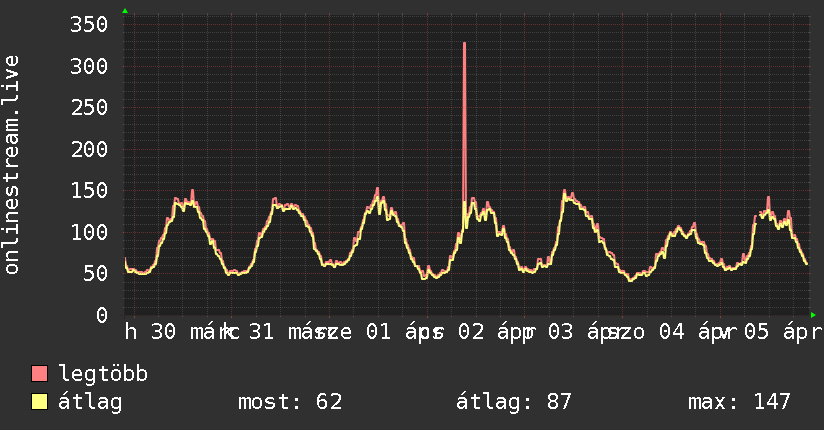Viewport: 824px width, 430px height.
Task: Click the x-axis date label 01
Action: [378, 332]
